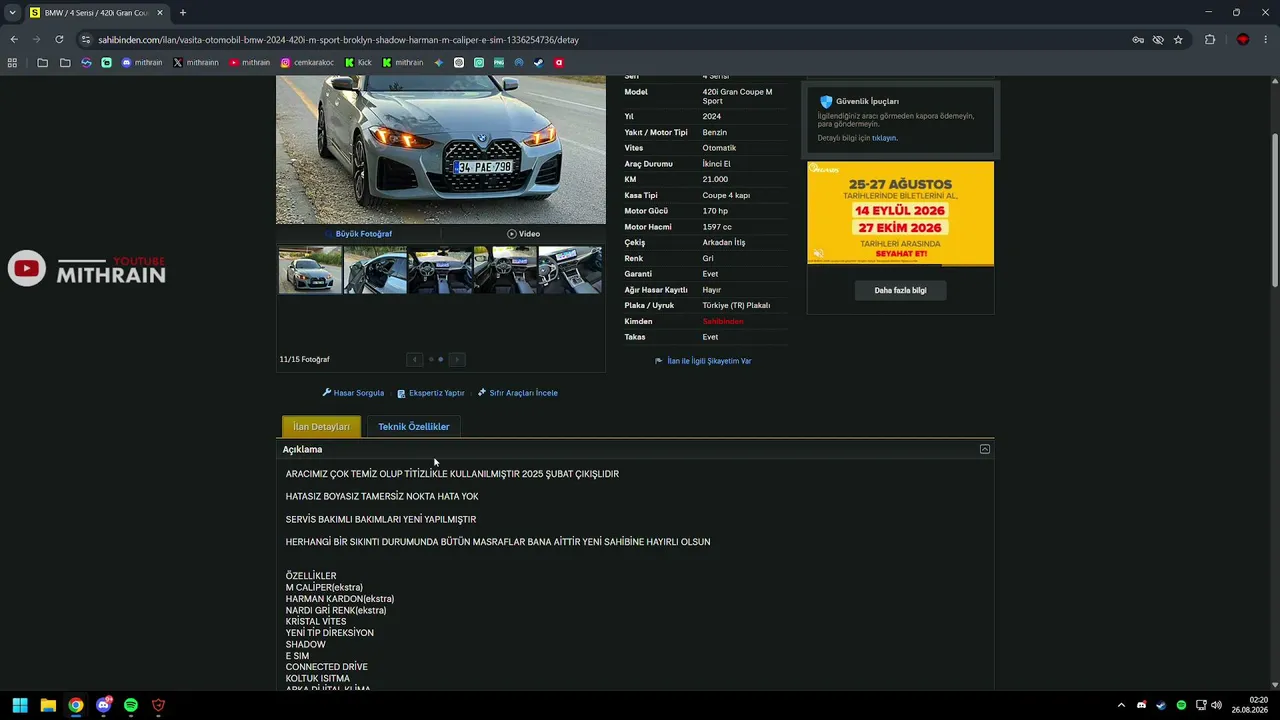Open Spotify from the taskbar
This screenshot has height=720, width=1280.
131,705
